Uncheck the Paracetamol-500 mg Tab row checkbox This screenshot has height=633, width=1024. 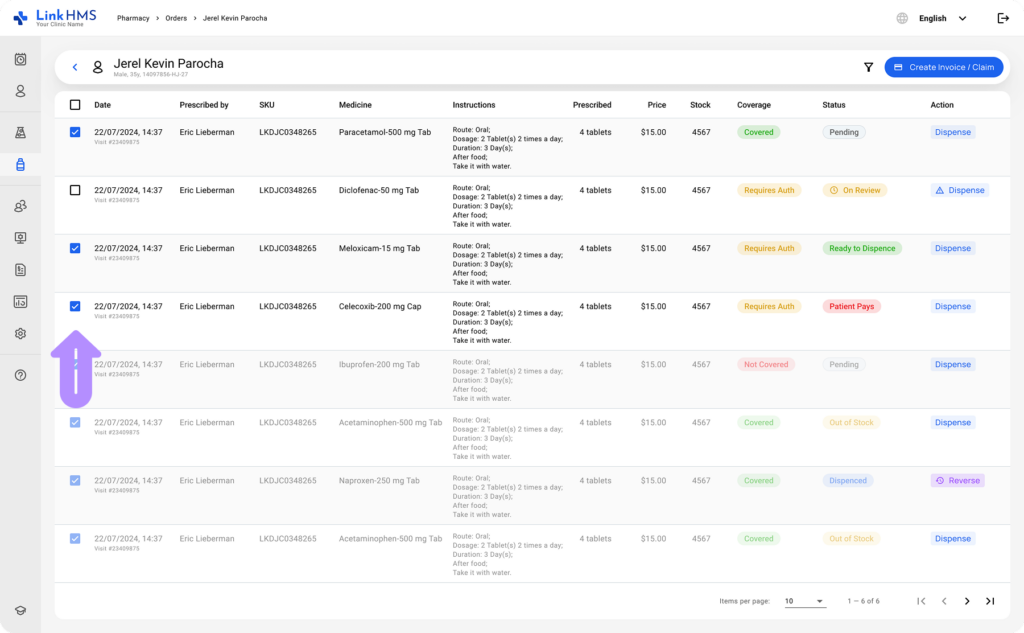click(x=75, y=132)
